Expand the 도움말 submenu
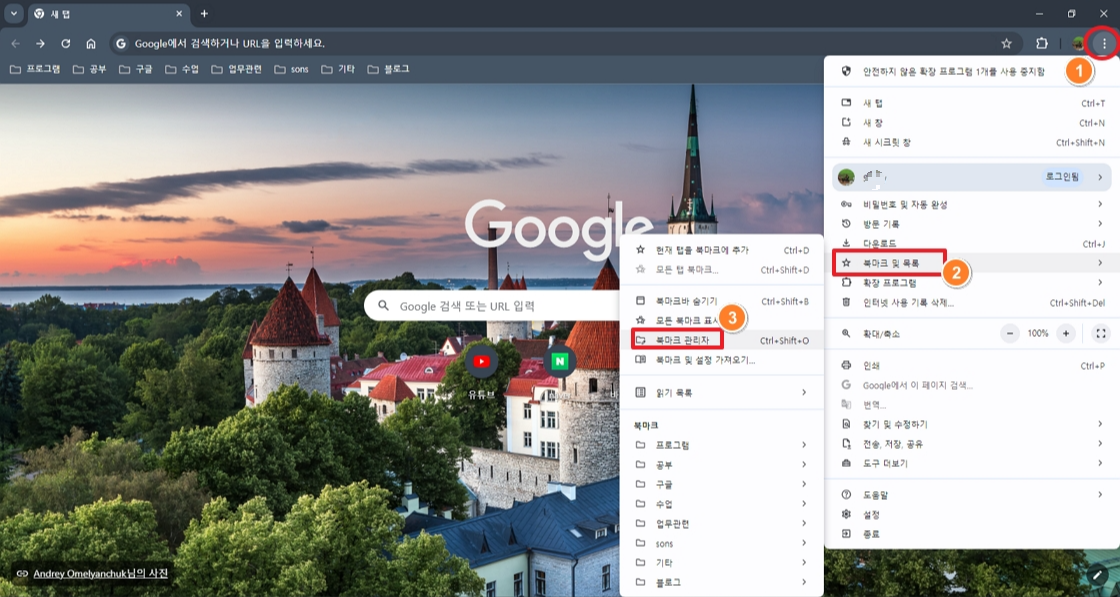This screenshot has width=1120, height=597. tap(972, 494)
